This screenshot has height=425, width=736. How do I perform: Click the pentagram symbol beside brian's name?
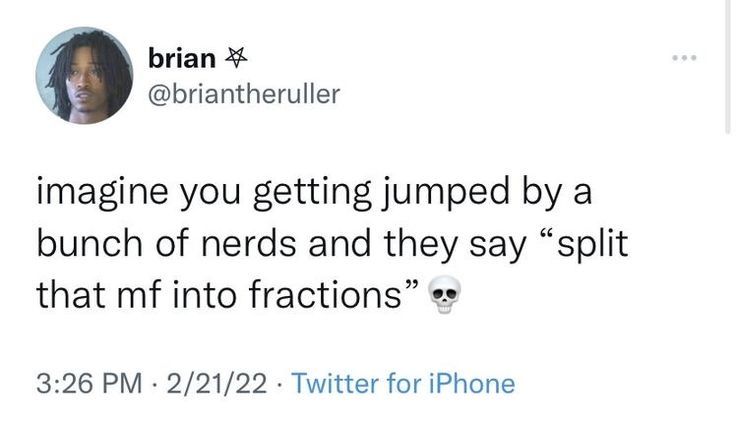pos(236,60)
